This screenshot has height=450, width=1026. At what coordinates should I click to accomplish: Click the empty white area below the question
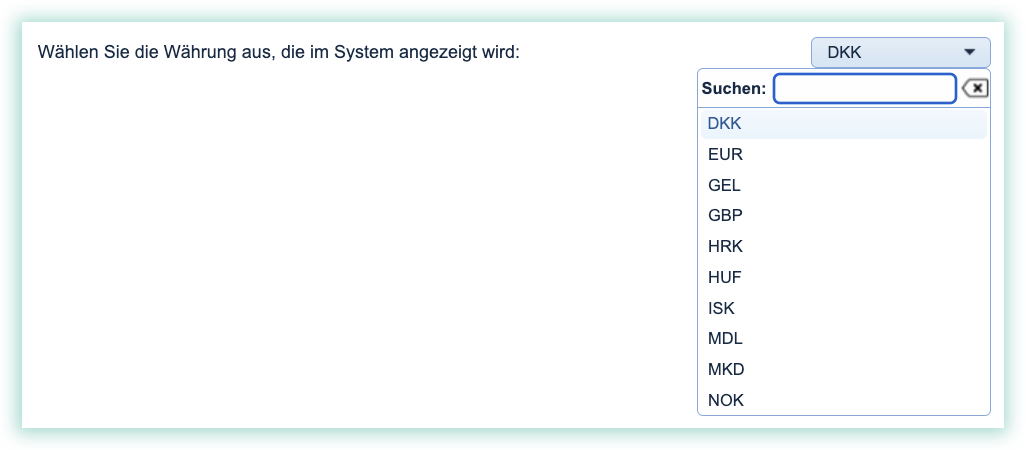tap(350, 250)
